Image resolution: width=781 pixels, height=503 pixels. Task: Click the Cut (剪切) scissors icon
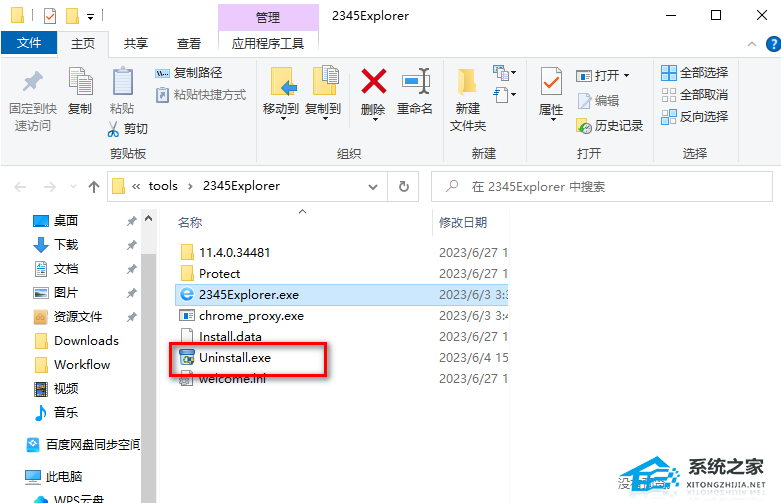[x=114, y=129]
